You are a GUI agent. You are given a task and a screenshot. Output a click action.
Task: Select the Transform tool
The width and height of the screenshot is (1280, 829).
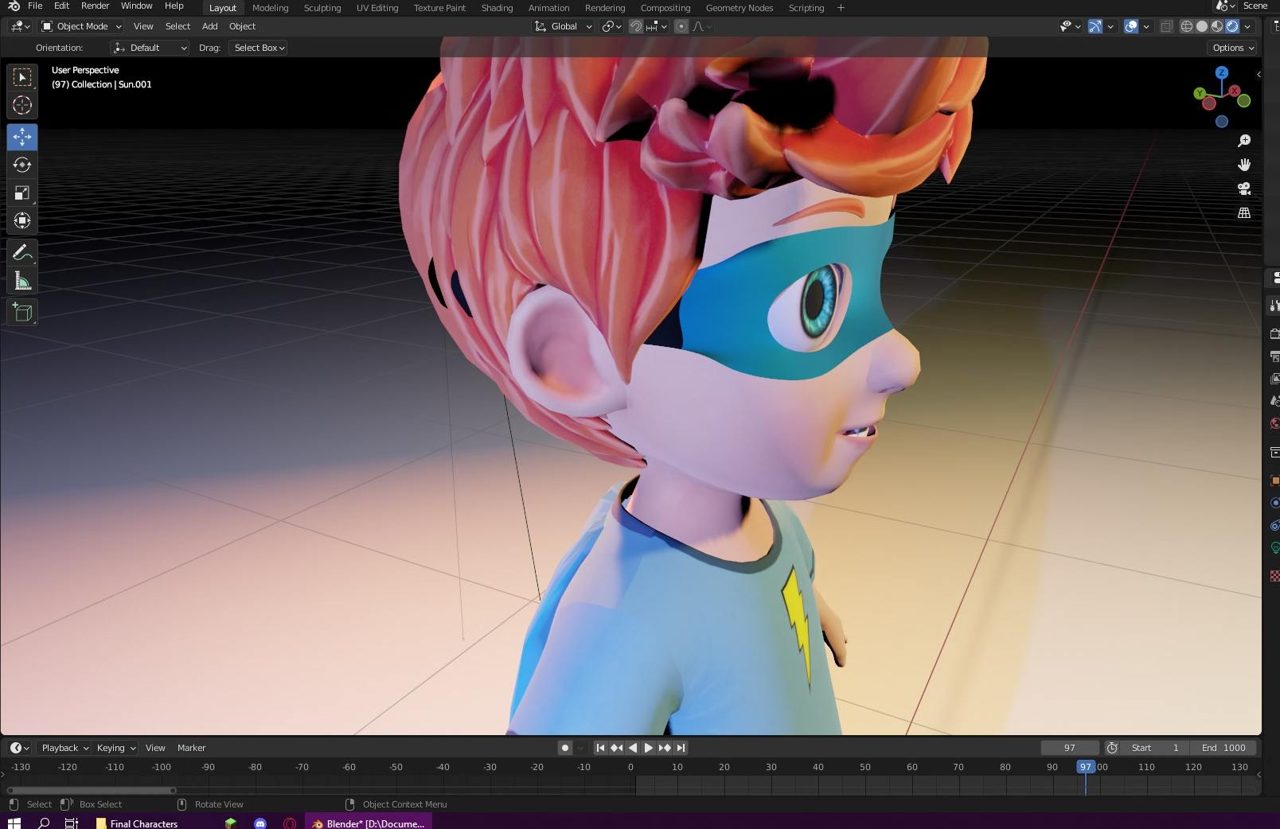(x=22, y=221)
